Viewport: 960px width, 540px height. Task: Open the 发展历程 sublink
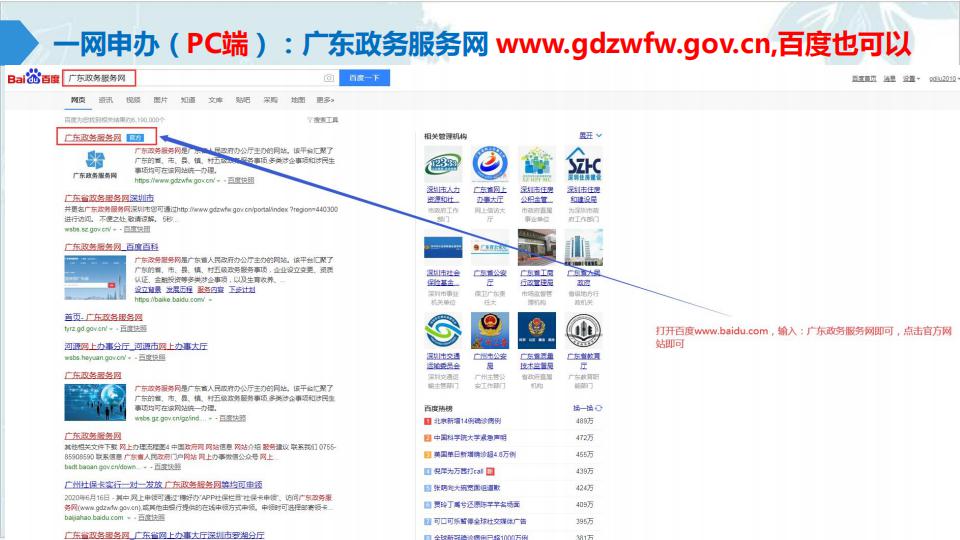[179, 290]
